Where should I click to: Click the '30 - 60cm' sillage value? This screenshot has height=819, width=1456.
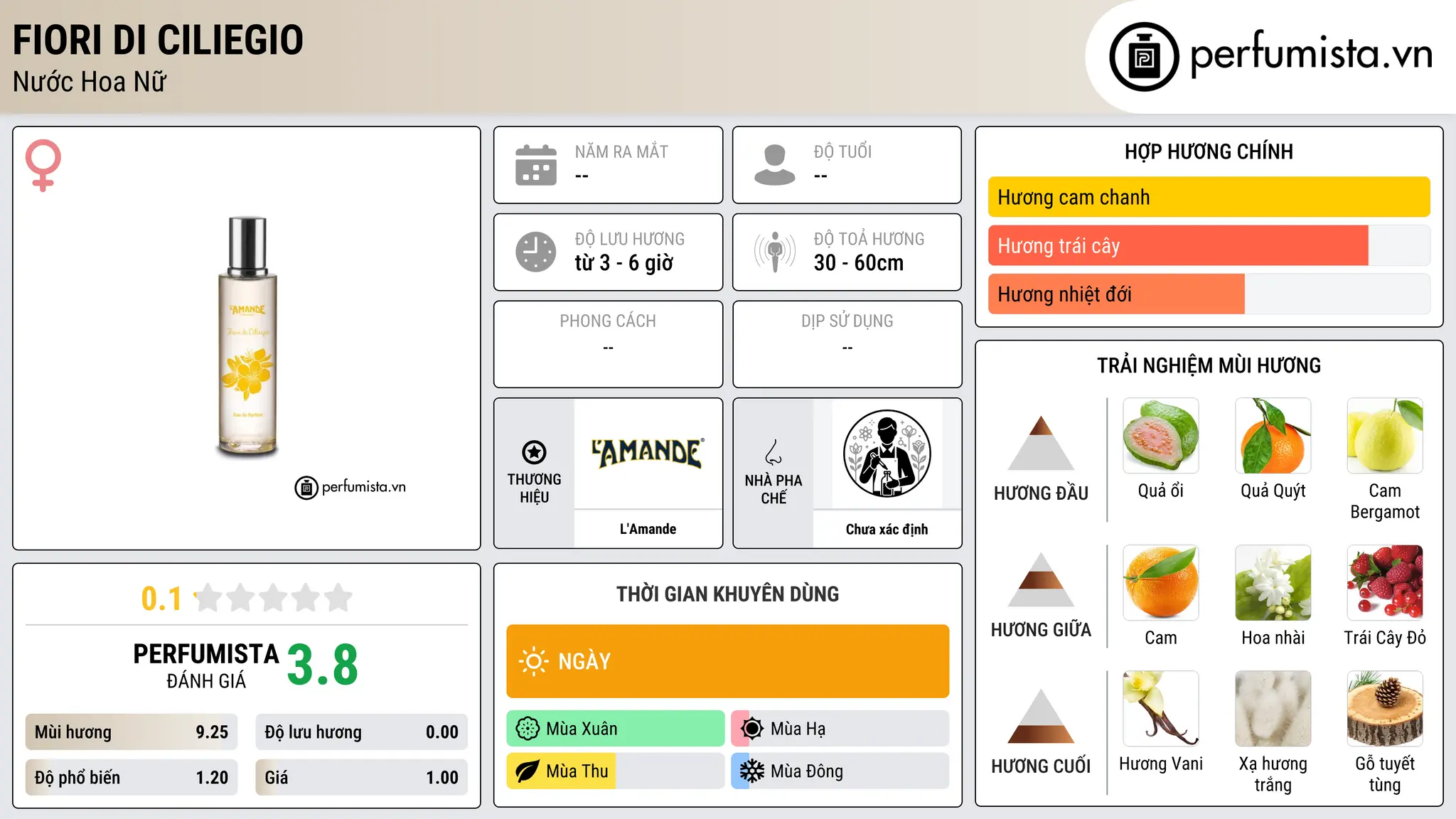coord(859,263)
